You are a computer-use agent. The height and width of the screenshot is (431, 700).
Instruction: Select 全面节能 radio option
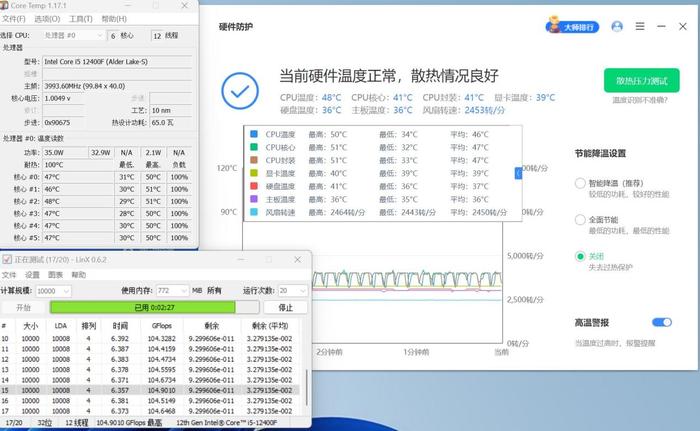pyautogui.click(x=580, y=220)
